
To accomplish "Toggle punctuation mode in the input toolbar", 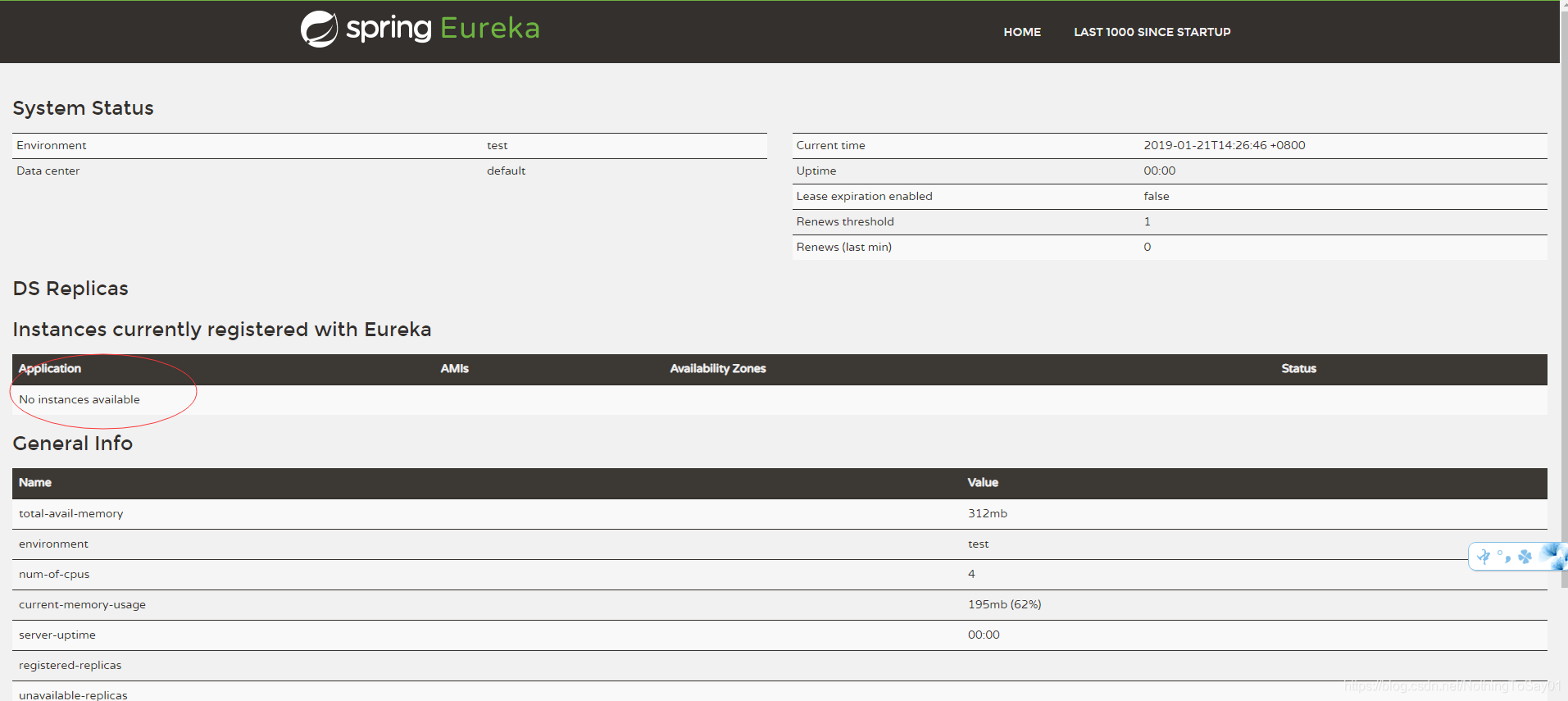I will [1504, 557].
